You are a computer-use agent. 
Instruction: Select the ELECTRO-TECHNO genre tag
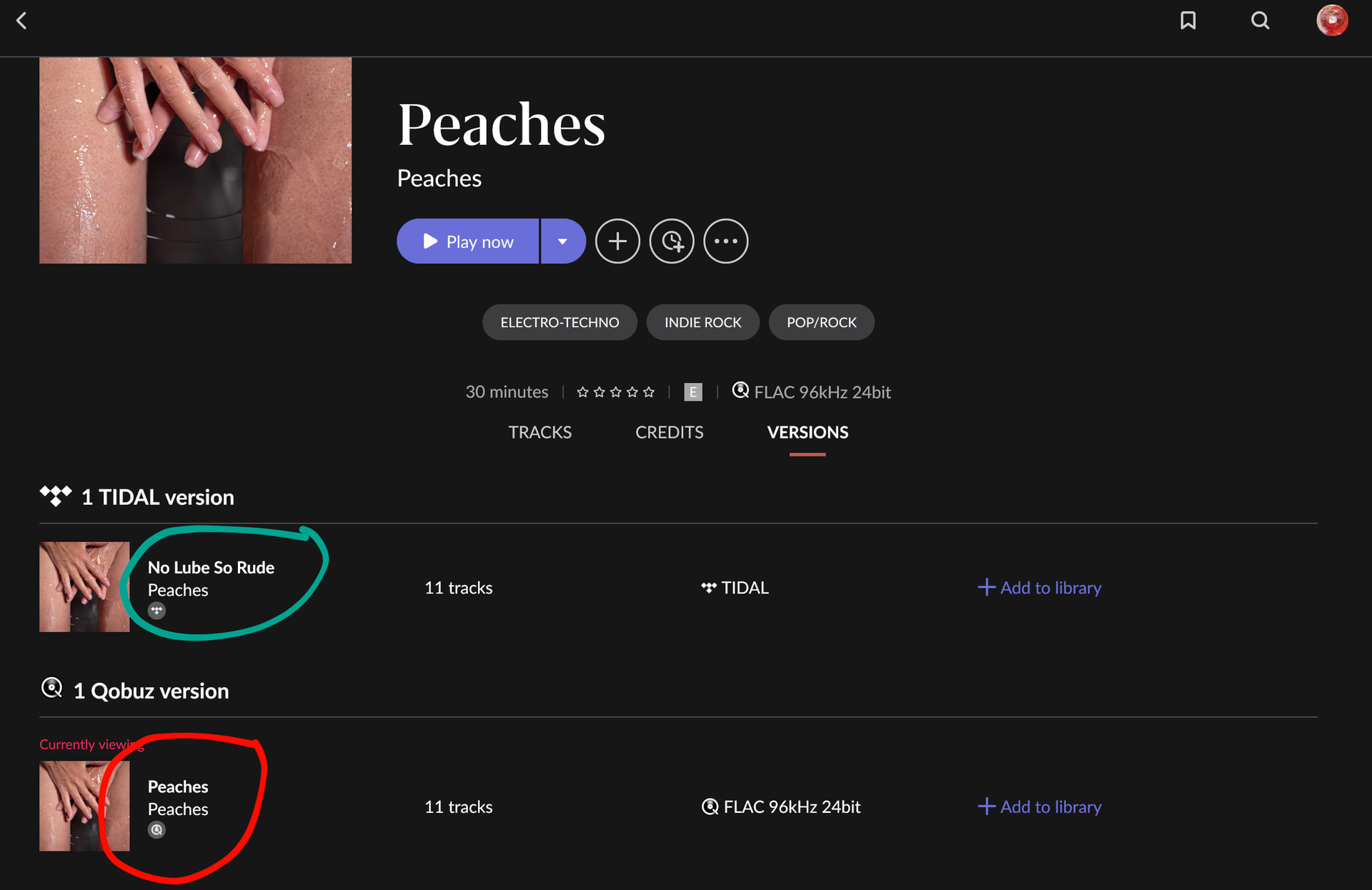tap(560, 322)
